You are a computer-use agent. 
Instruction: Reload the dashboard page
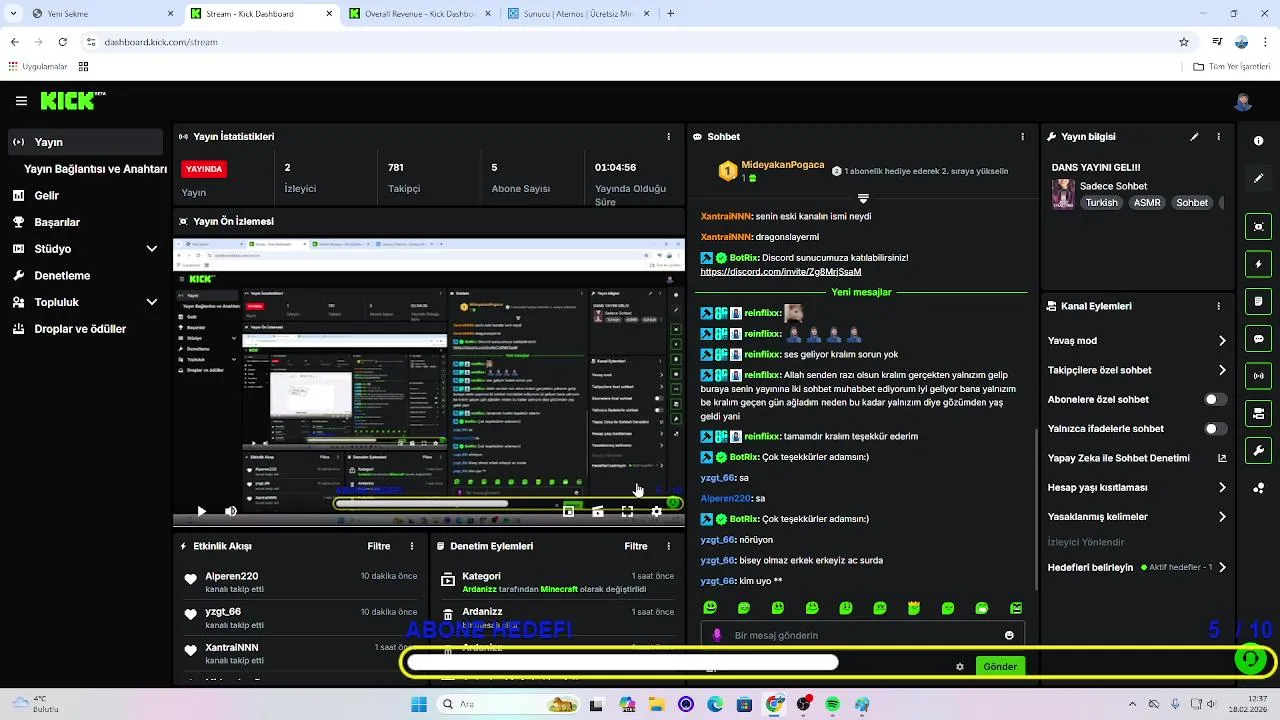point(63,42)
